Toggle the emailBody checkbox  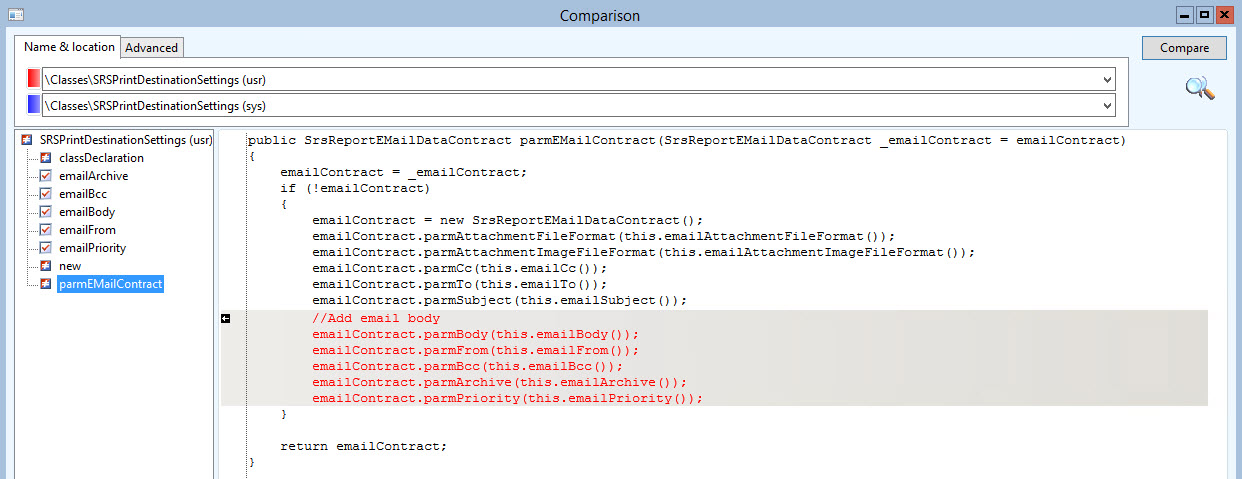[x=46, y=212]
